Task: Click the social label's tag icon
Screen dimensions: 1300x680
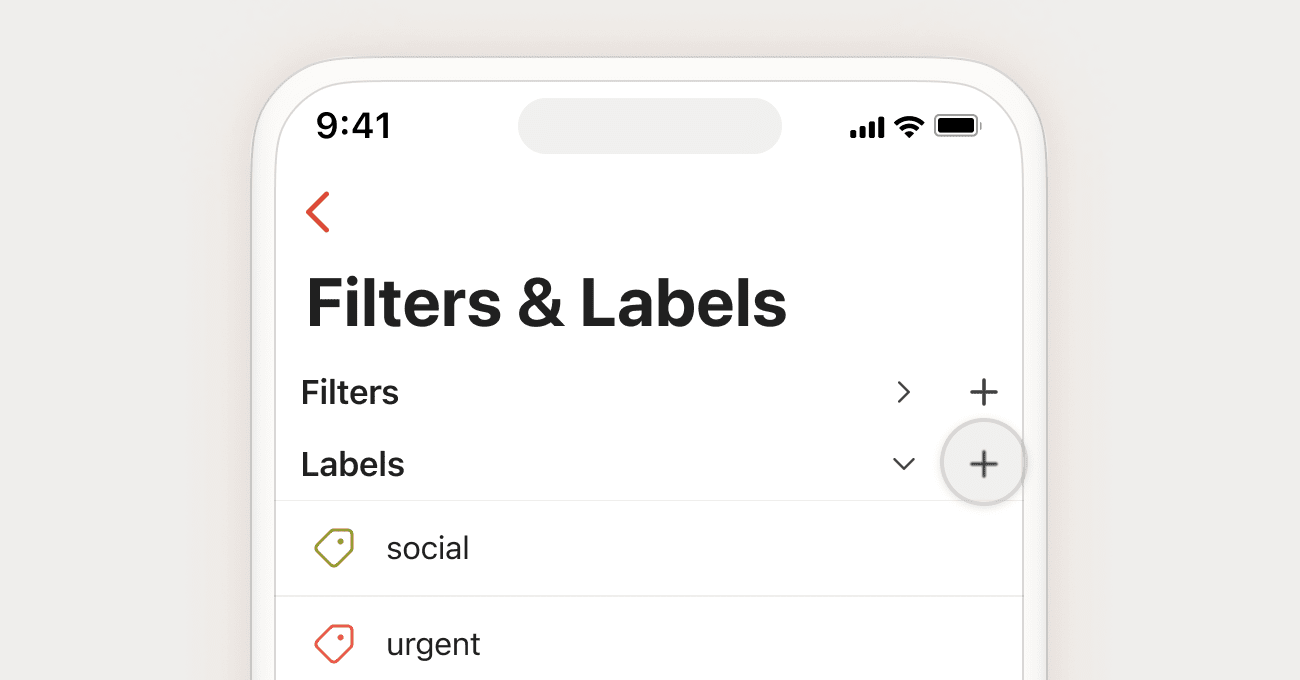Action: click(335, 547)
